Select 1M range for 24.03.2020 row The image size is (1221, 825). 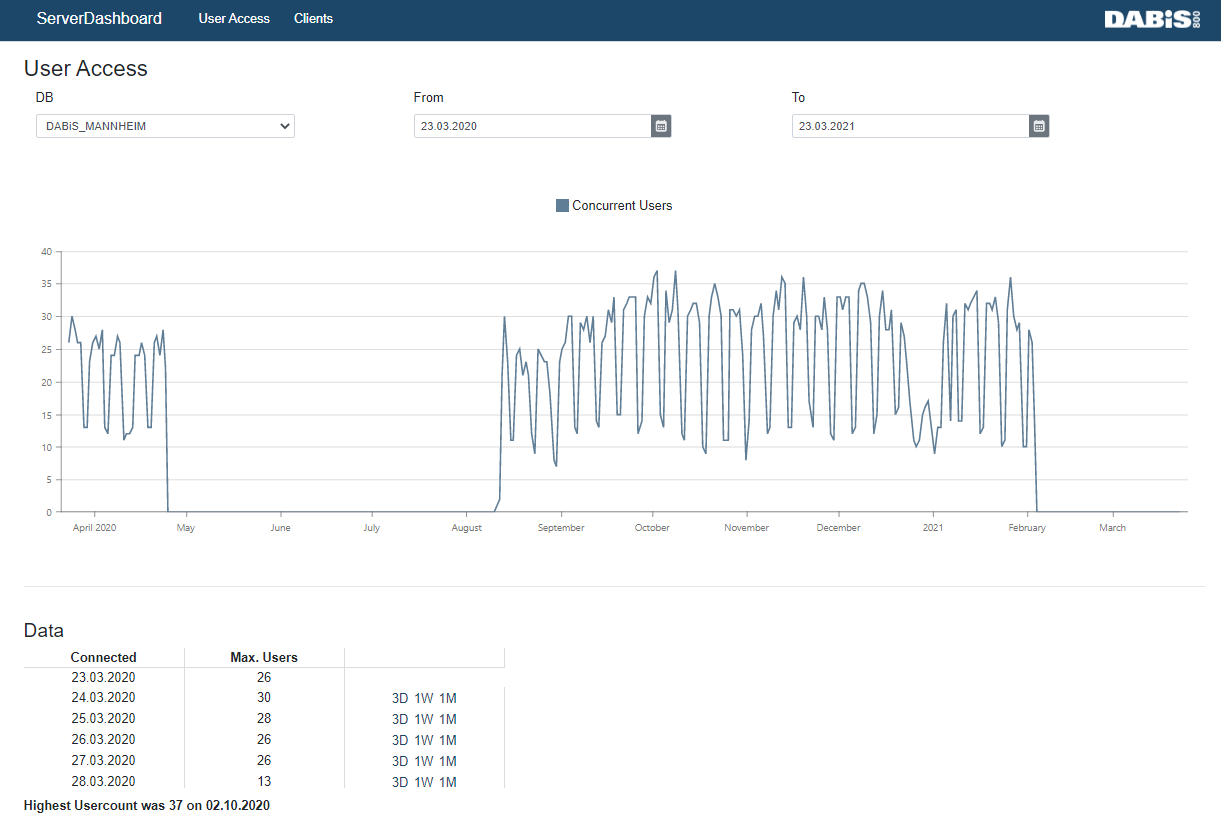coord(447,698)
